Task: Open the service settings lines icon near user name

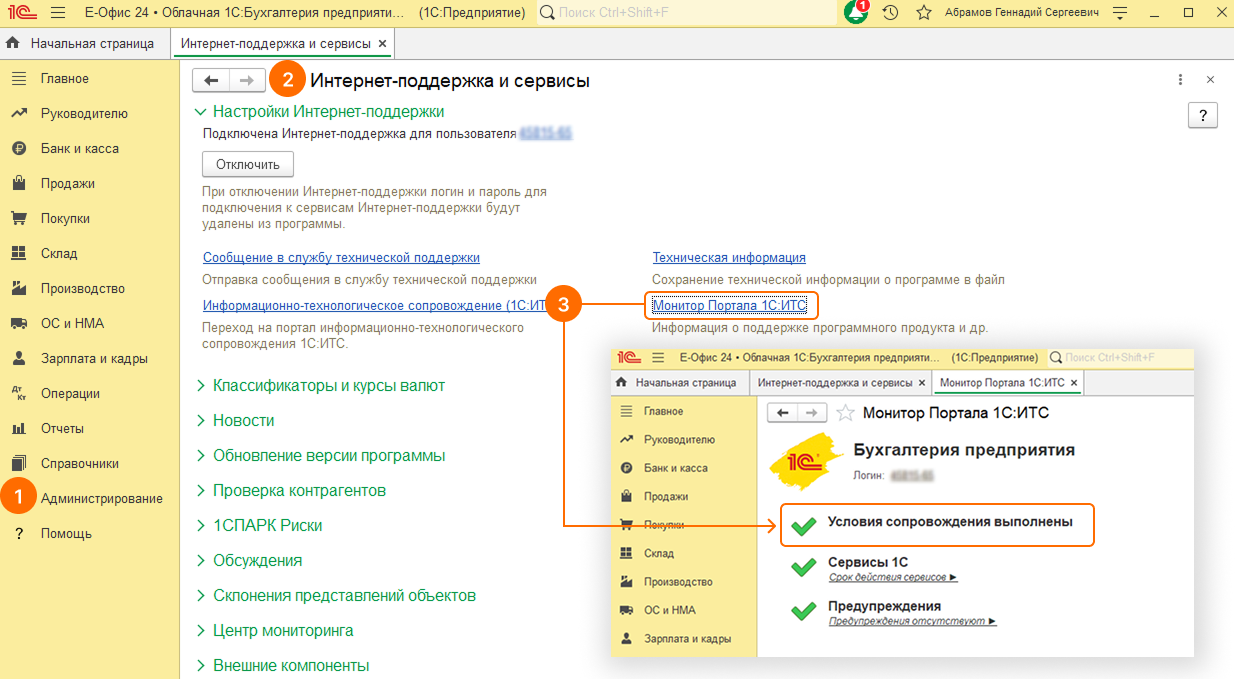Action: click(1119, 13)
